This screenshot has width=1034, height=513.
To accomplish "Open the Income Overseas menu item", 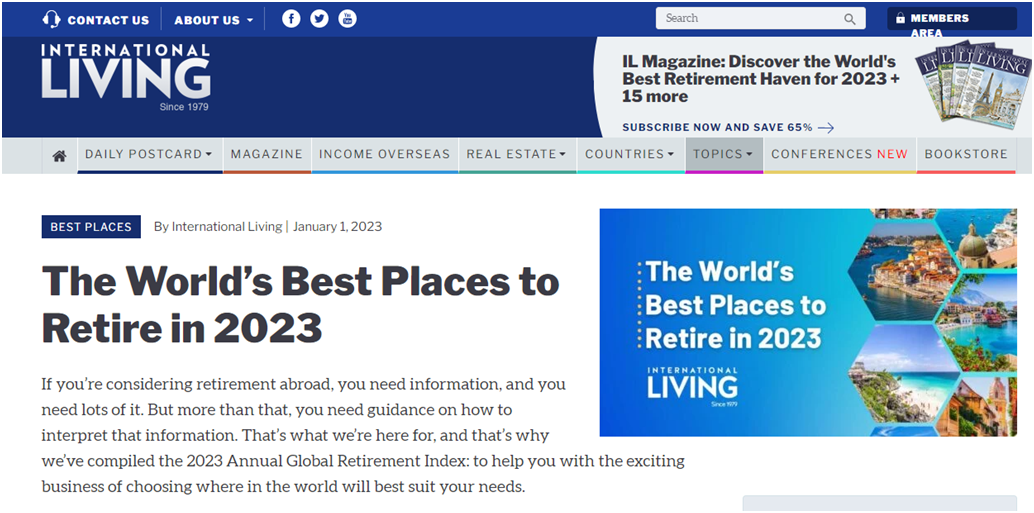I will click(x=384, y=154).
